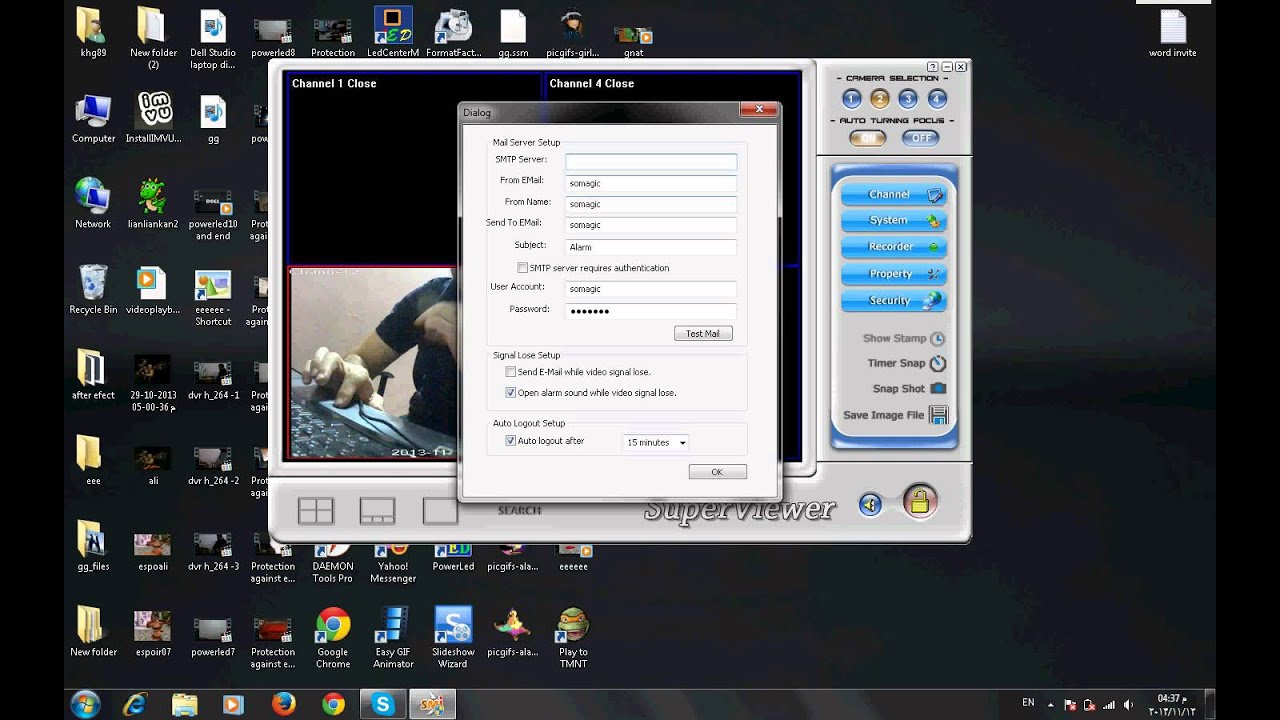Image resolution: width=1280 pixels, height=720 pixels.
Task: Click the Subject field containing Alarm
Action: pyautogui.click(x=651, y=247)
